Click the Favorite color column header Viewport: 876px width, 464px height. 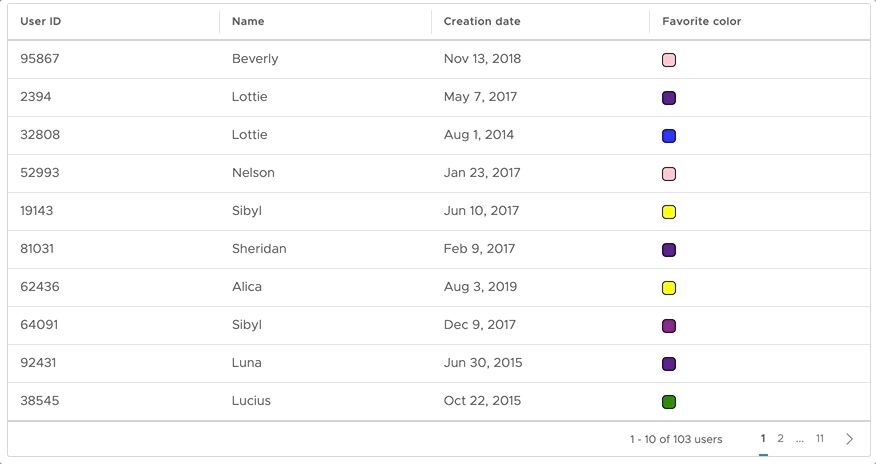pos(701,21)
